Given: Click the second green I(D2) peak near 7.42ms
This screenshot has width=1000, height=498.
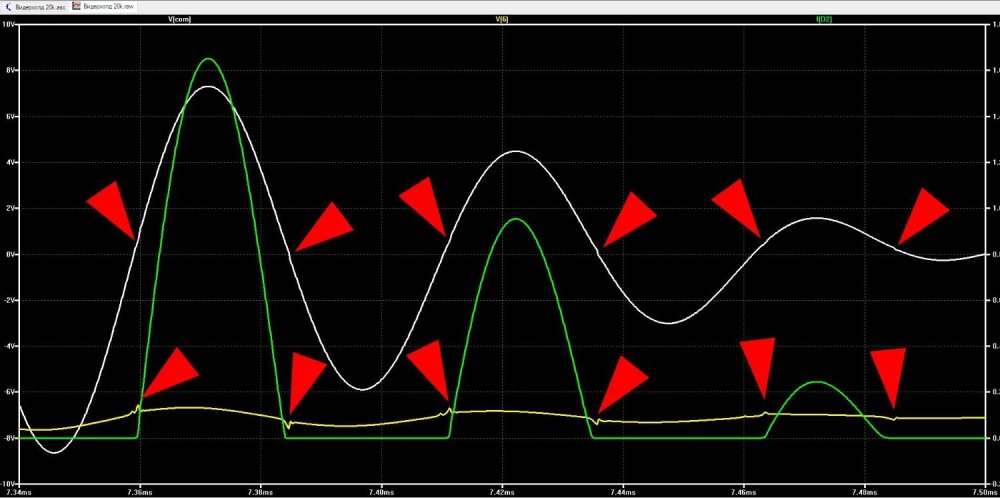Looking at the screenshot, I should (515, 219).
